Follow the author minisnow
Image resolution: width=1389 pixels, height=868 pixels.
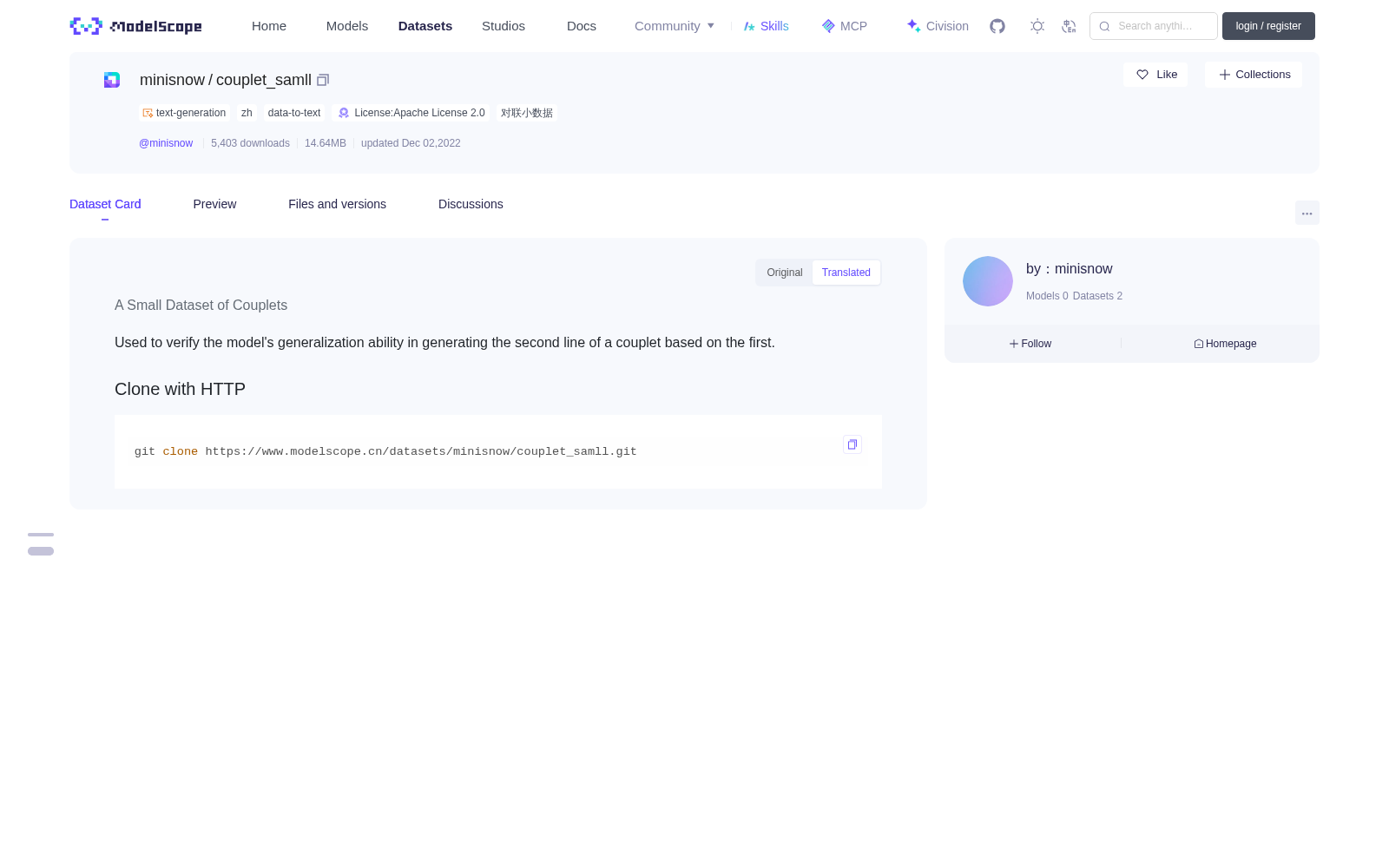pos(1030,344)
